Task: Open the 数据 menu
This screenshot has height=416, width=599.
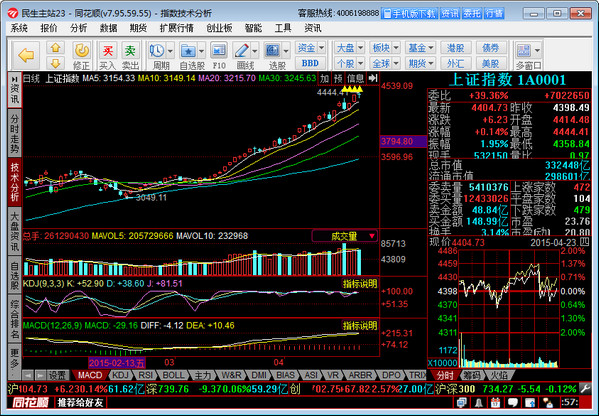Action: pos(108,28)
